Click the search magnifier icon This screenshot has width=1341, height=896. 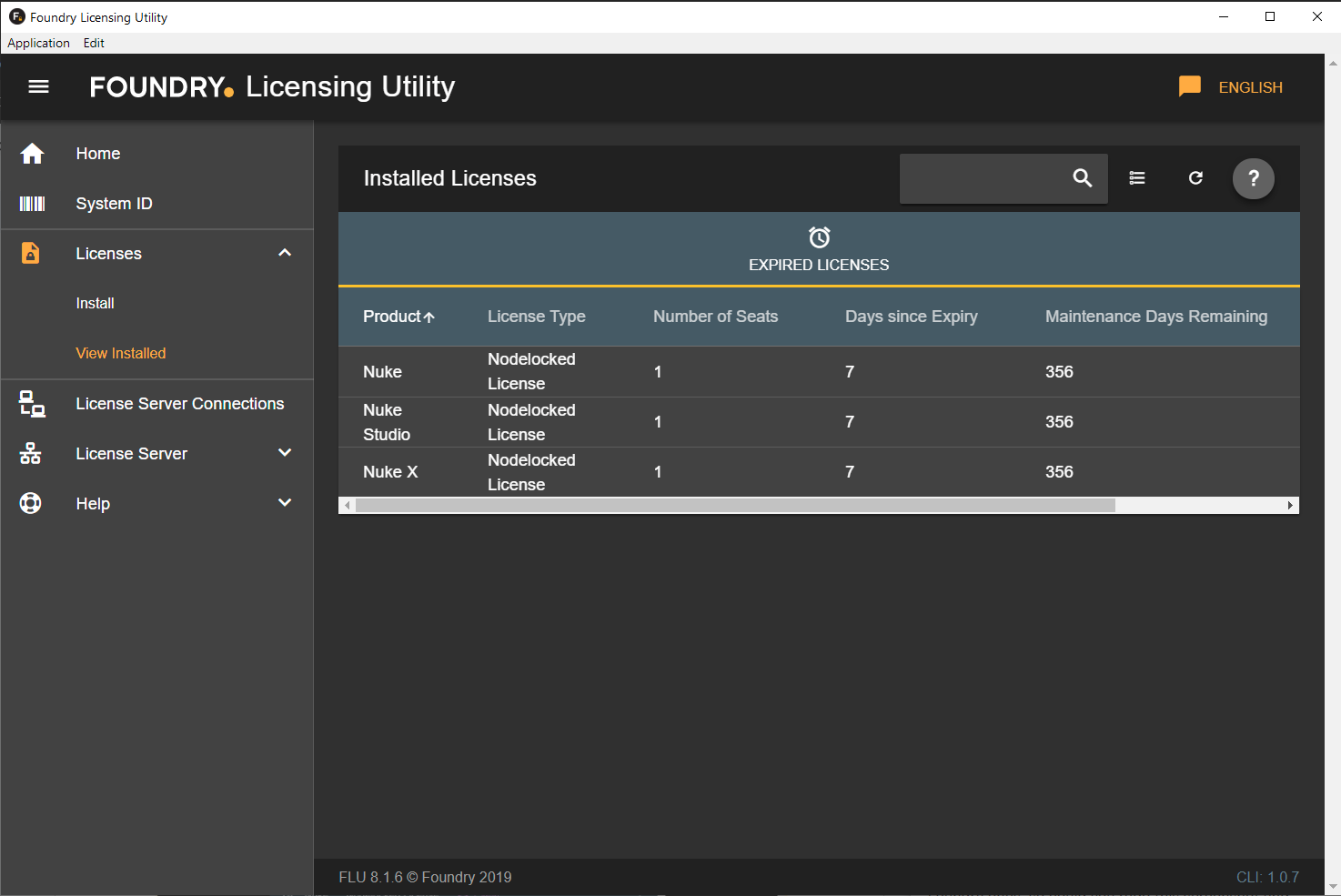click(1082, 178)
